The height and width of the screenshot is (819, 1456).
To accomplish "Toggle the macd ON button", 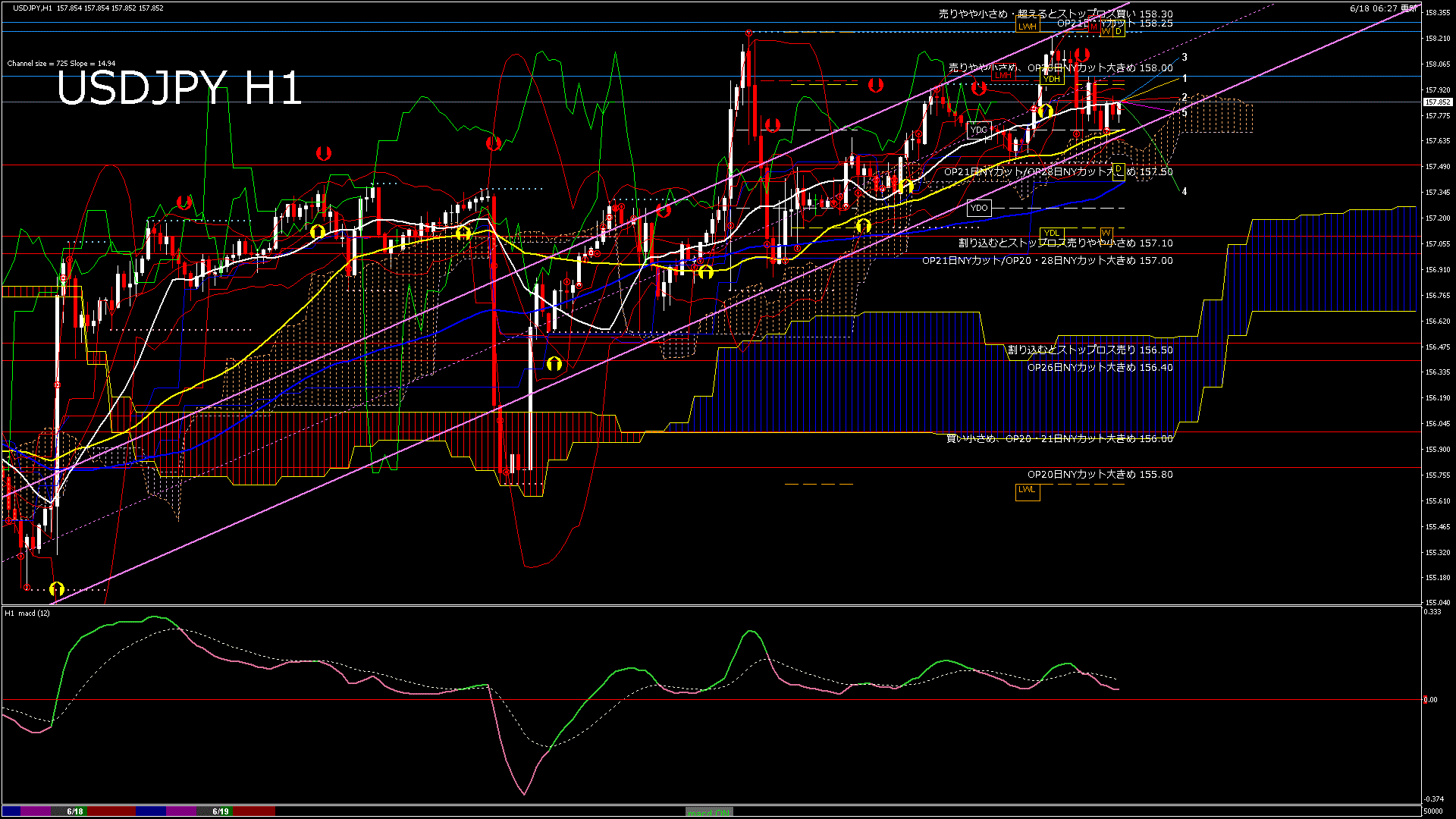I will pos(709,812).
